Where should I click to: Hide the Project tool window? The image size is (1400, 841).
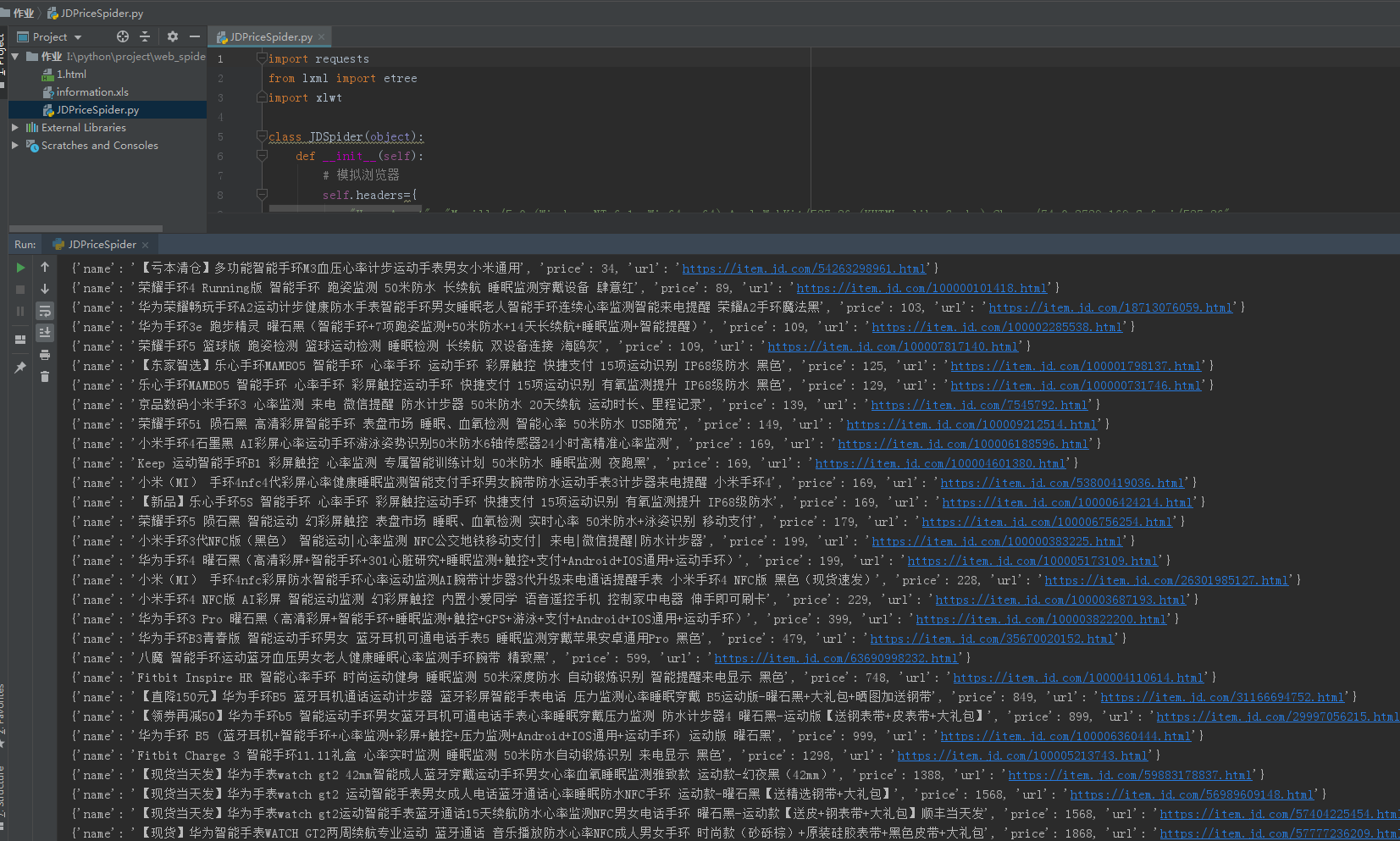click(195, 36)
